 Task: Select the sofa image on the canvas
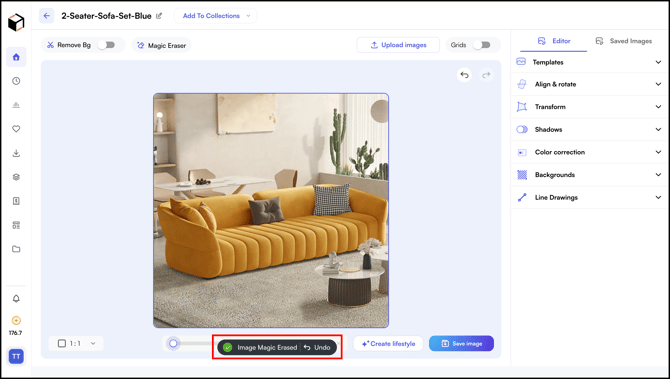coord(271,211)
